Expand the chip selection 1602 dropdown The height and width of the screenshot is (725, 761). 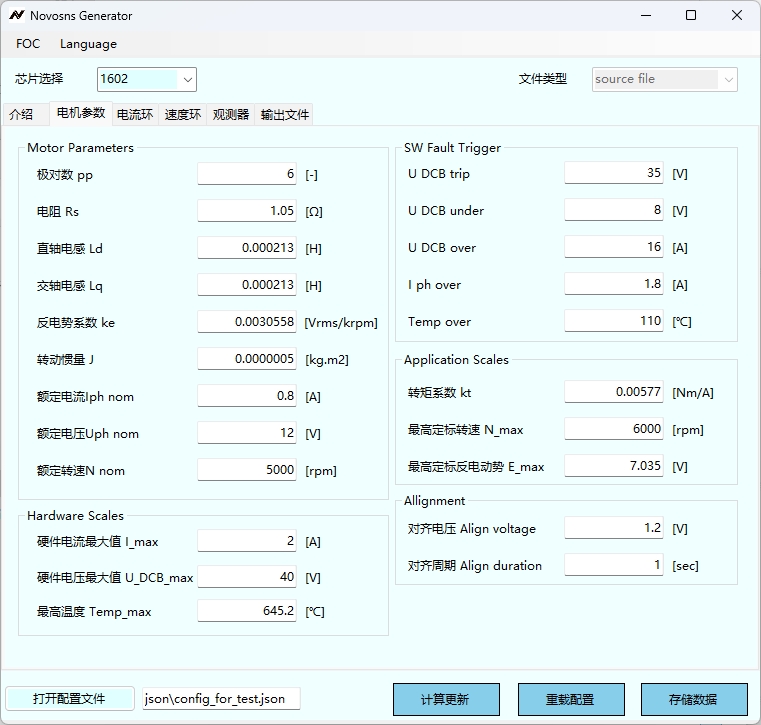[x=187, y=79]
